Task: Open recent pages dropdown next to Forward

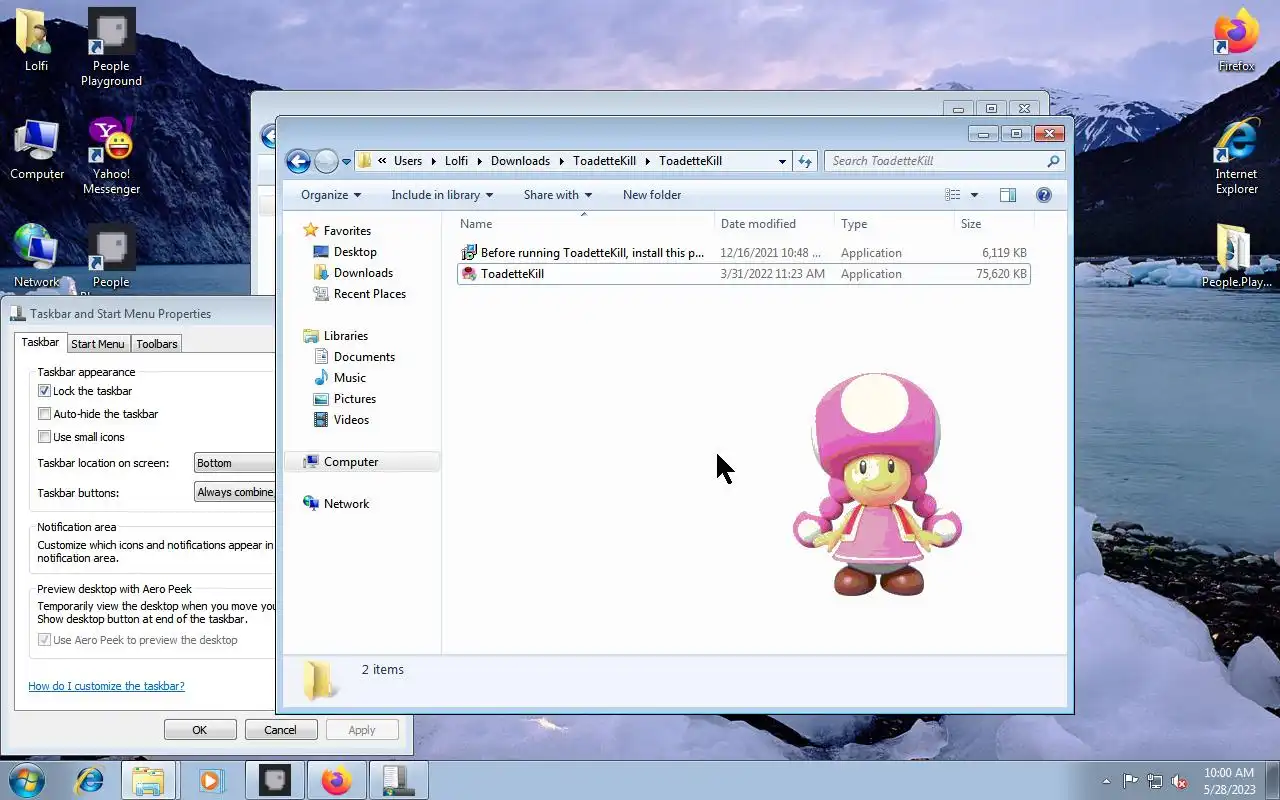Action: pos(346,161)
